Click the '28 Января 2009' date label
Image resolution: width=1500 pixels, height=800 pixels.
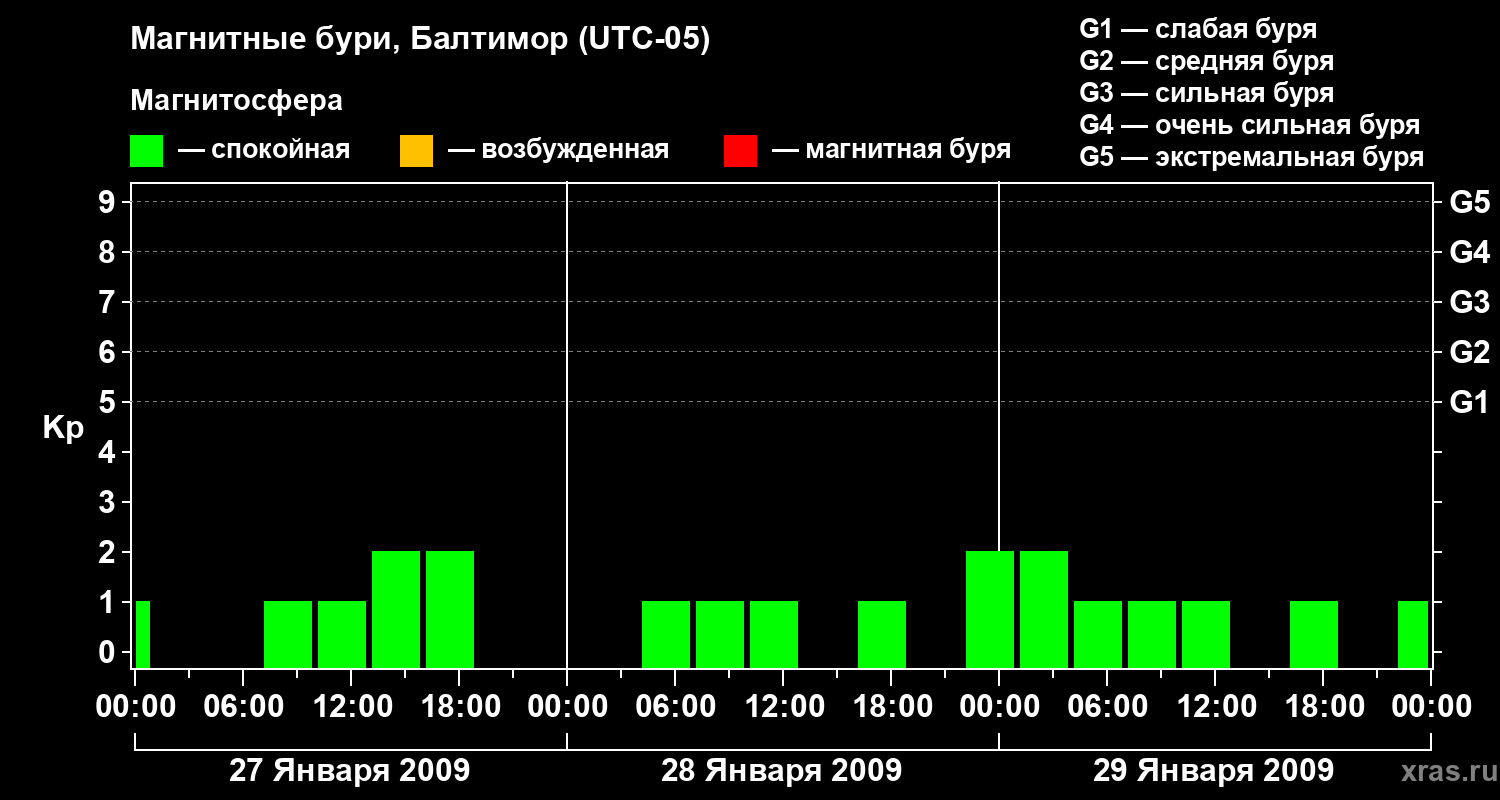pyautogui.click(x=782, y=771)
